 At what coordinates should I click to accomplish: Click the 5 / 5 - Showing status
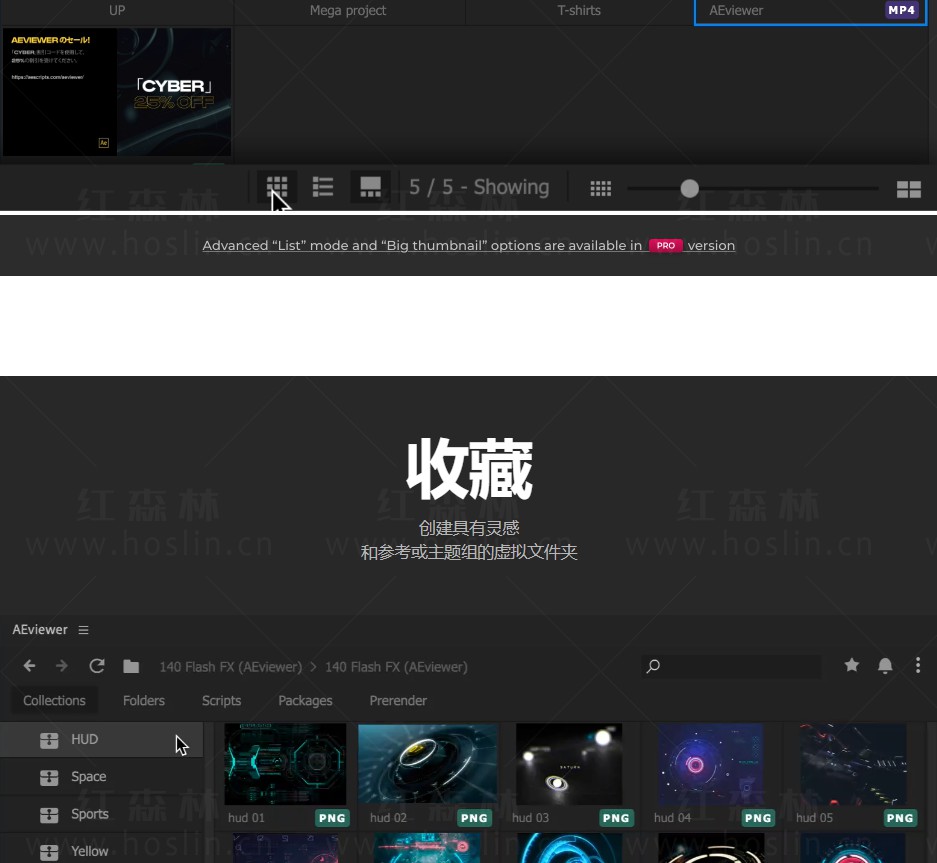[479, 187]
